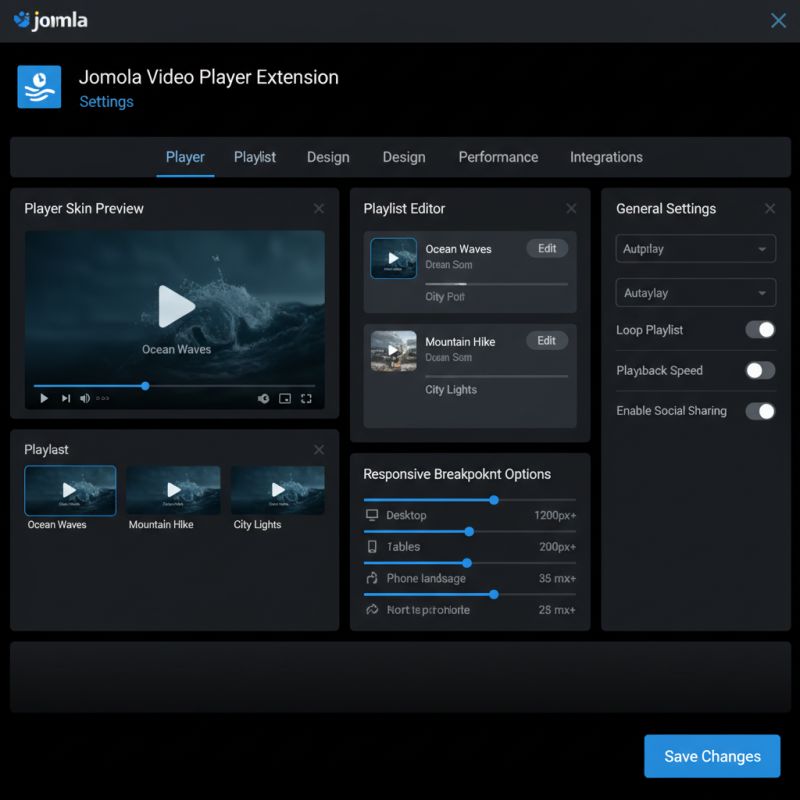The height and width of the screenshot is (800, 800).
Task: Select the City Lights thumbnail in the playlist
Action: (x=278, y=490)
